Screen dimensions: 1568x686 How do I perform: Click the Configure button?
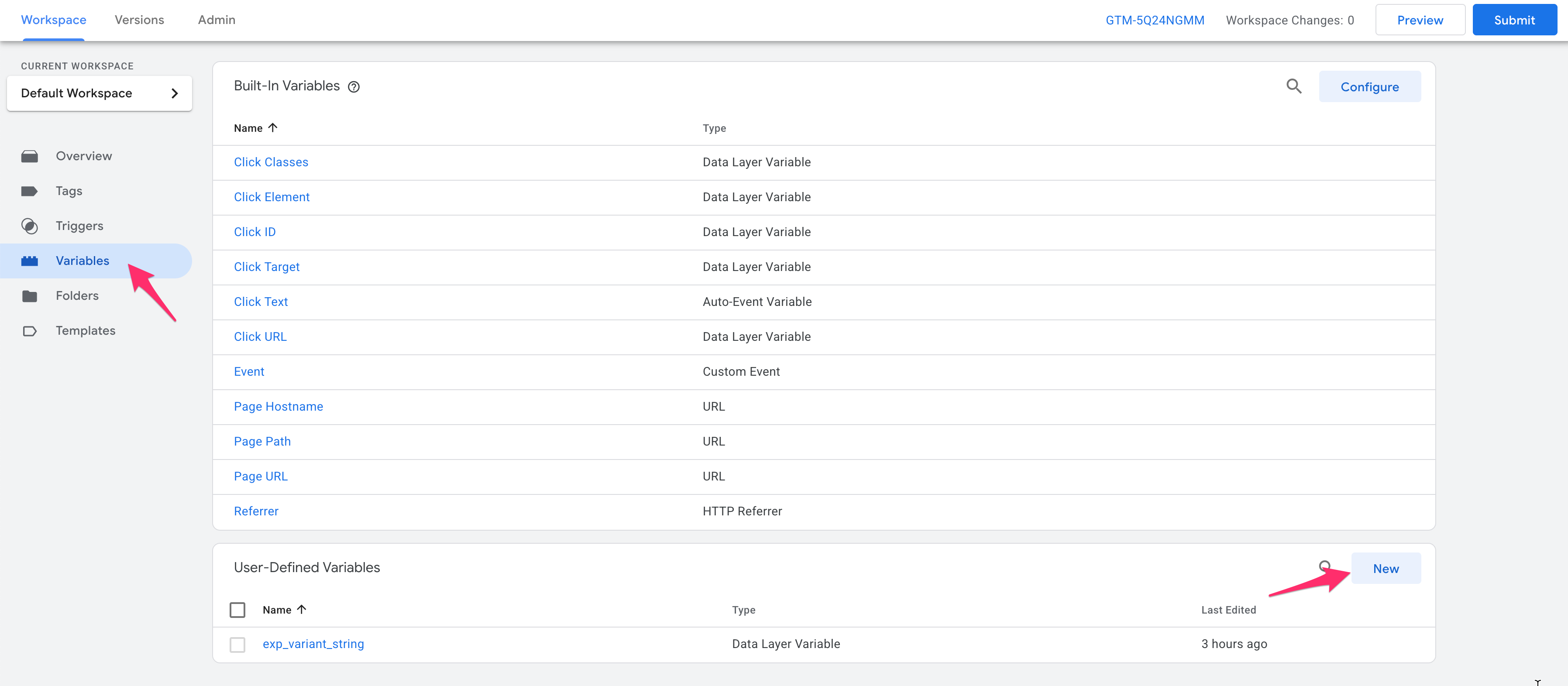(x=1370, y=86)
